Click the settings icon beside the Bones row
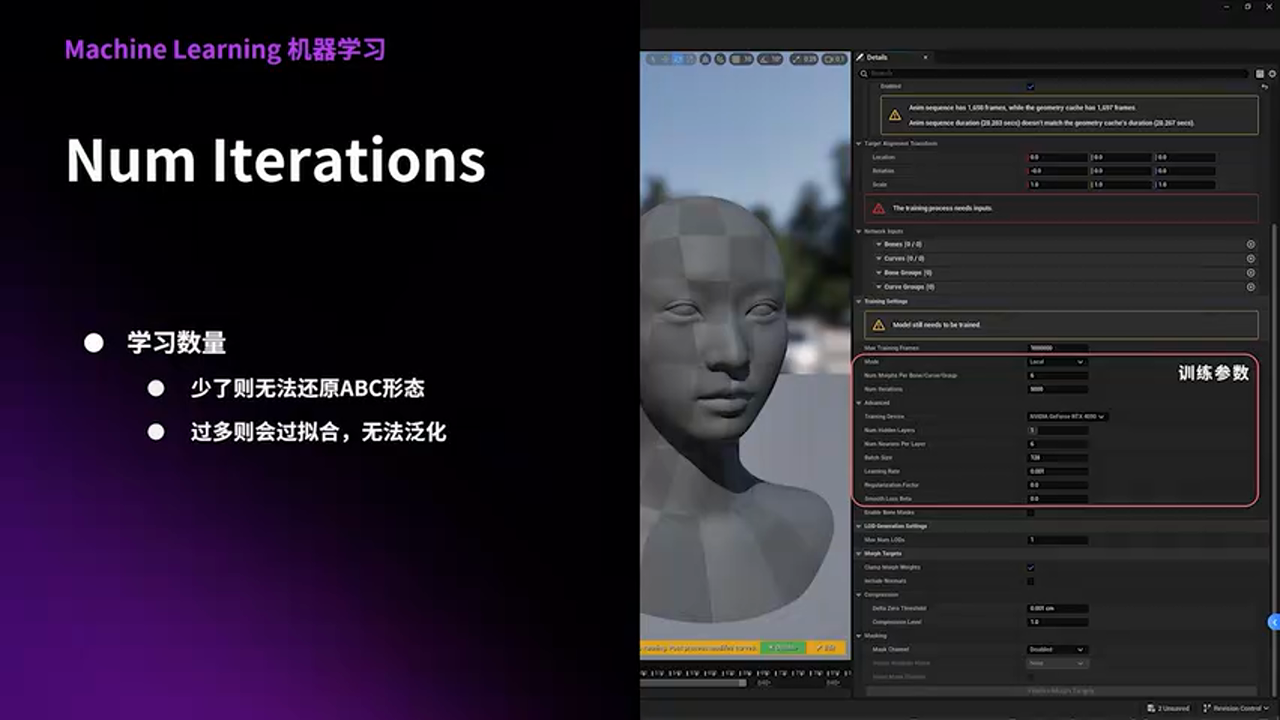Viewport: 1280px width, 720px height. (x=1251, y=243)
